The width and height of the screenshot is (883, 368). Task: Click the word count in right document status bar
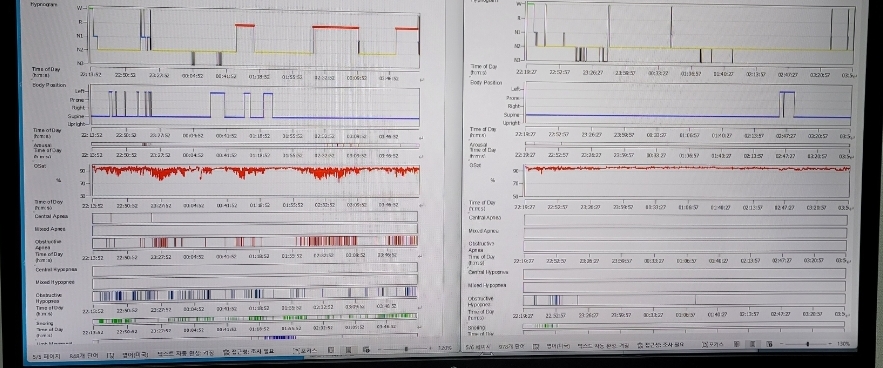(511, 346)
